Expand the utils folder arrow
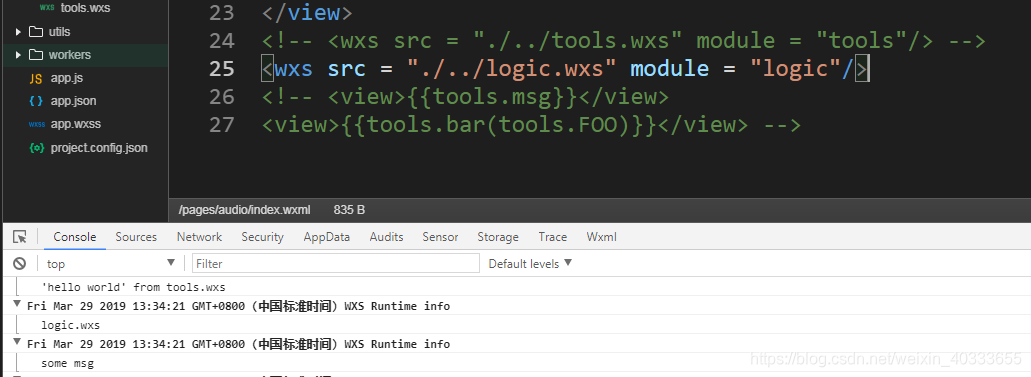This screenshot has height=377, width=1031. point(18,32)
